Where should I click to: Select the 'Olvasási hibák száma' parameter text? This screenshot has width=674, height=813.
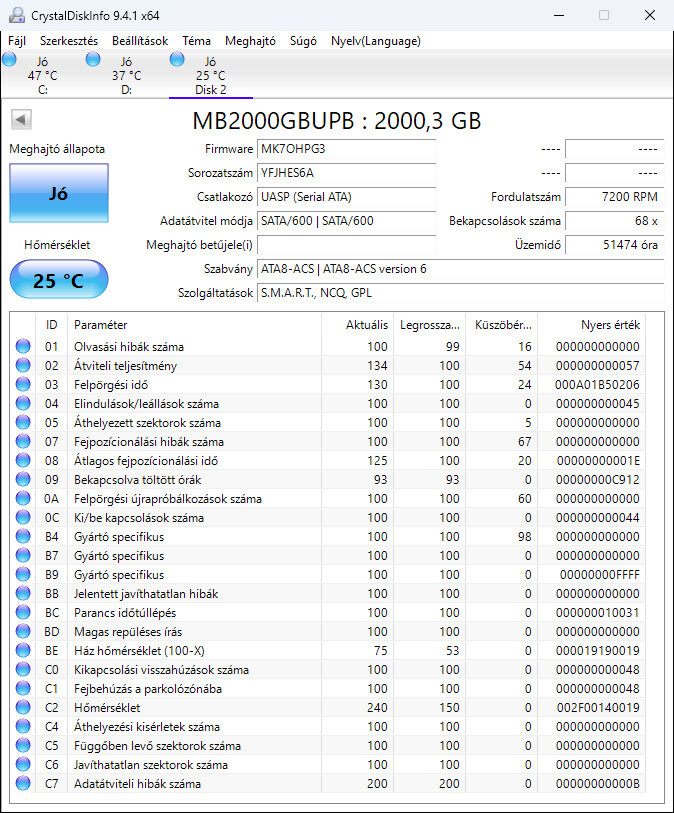[129, 347]
